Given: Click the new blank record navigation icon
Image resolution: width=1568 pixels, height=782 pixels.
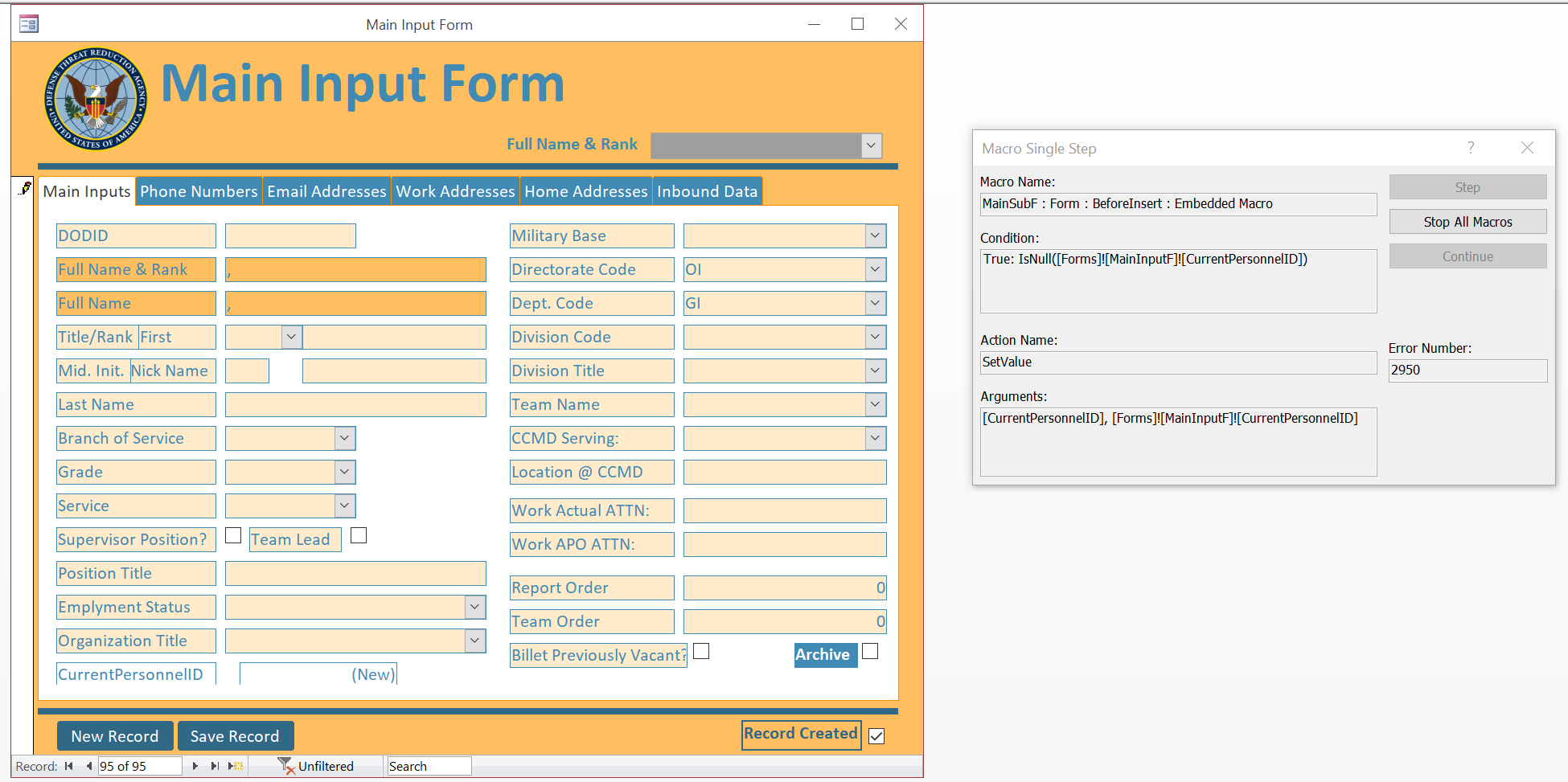Looking at the screenshot, I should (236, 766).
